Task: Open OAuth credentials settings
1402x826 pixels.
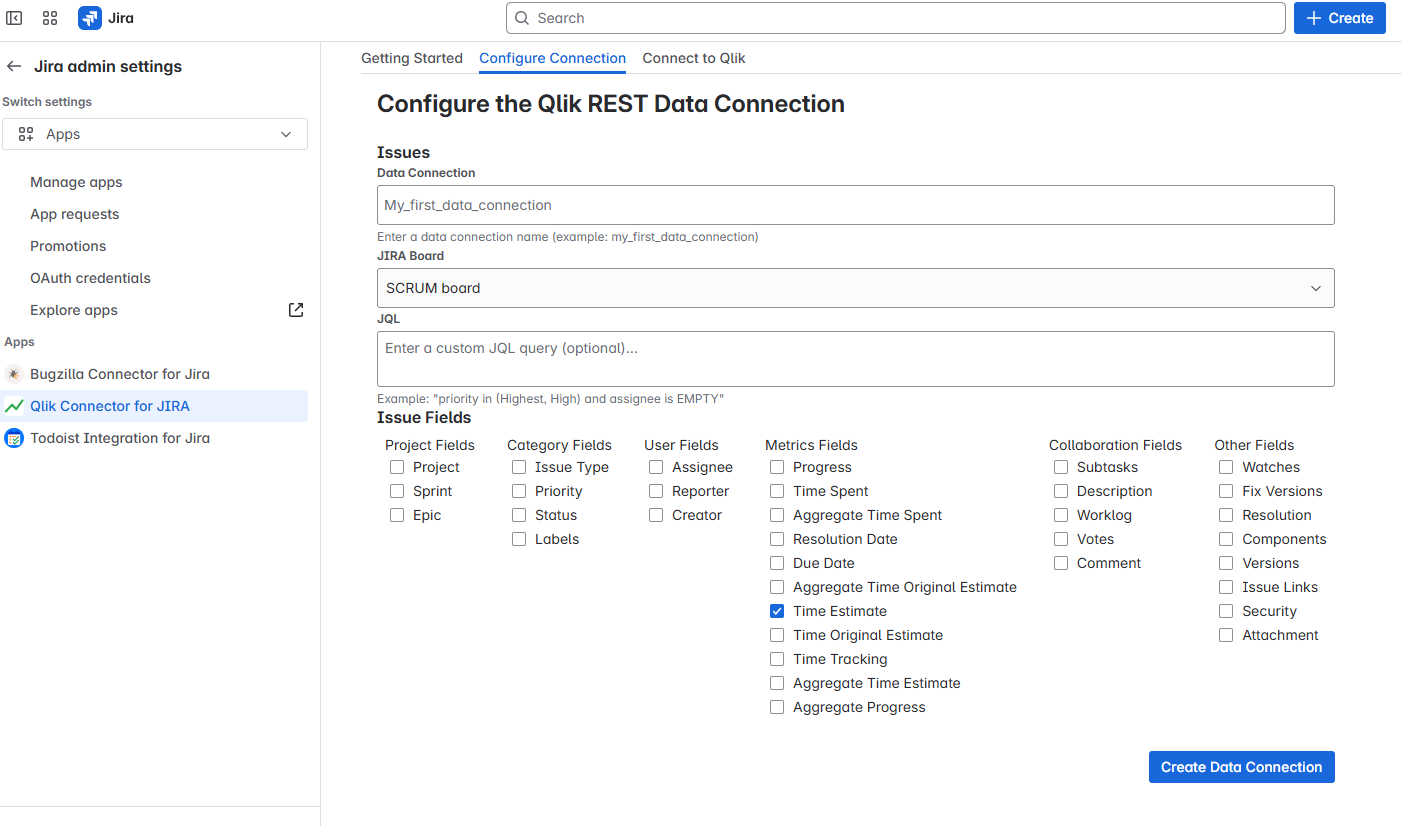Action: click(x=90, y=278)
